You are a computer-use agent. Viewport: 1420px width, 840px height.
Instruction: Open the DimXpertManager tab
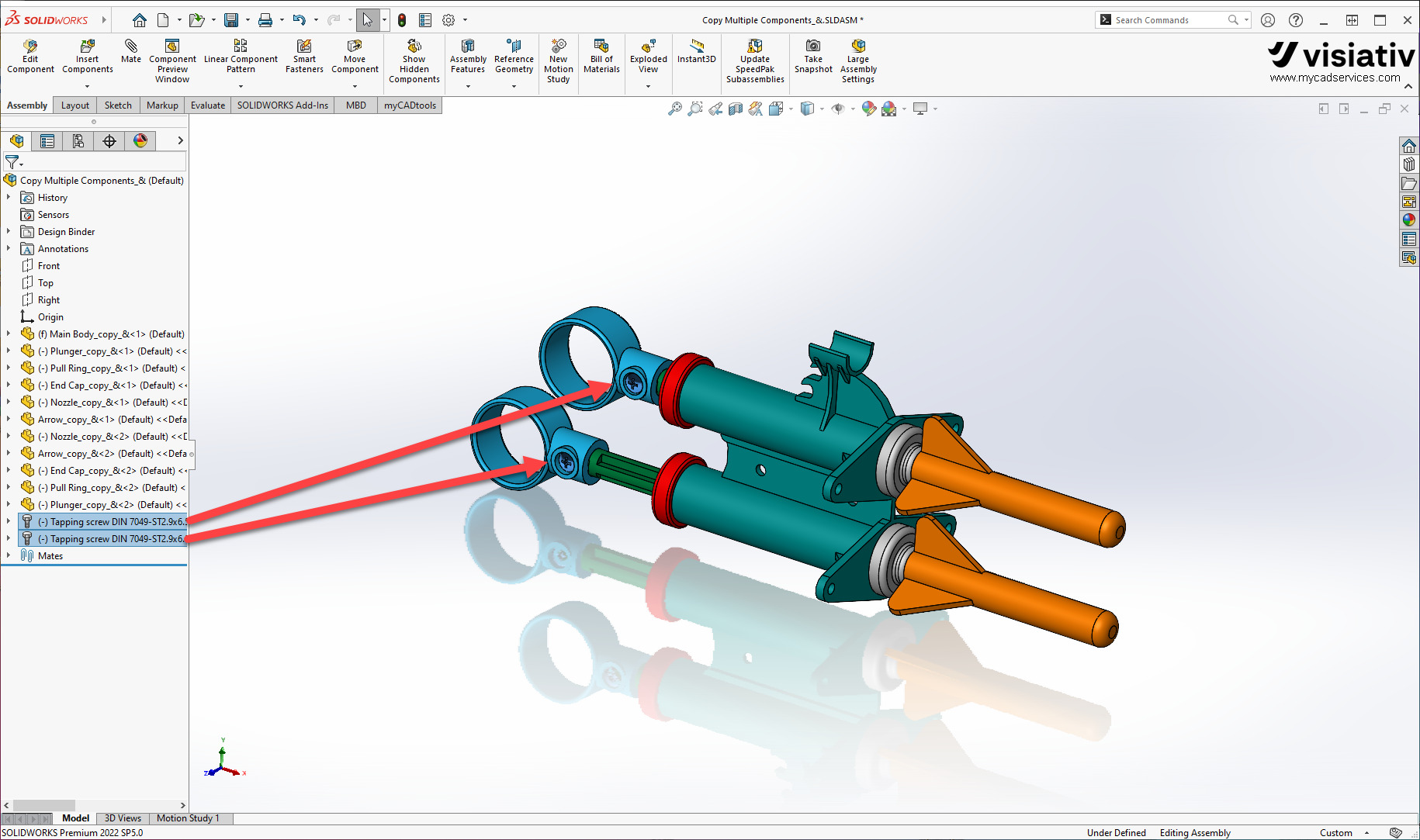tap(109, 140)
